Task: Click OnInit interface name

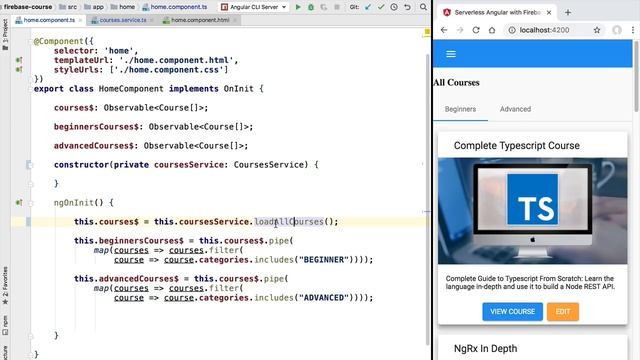Action: coord(238,89)
